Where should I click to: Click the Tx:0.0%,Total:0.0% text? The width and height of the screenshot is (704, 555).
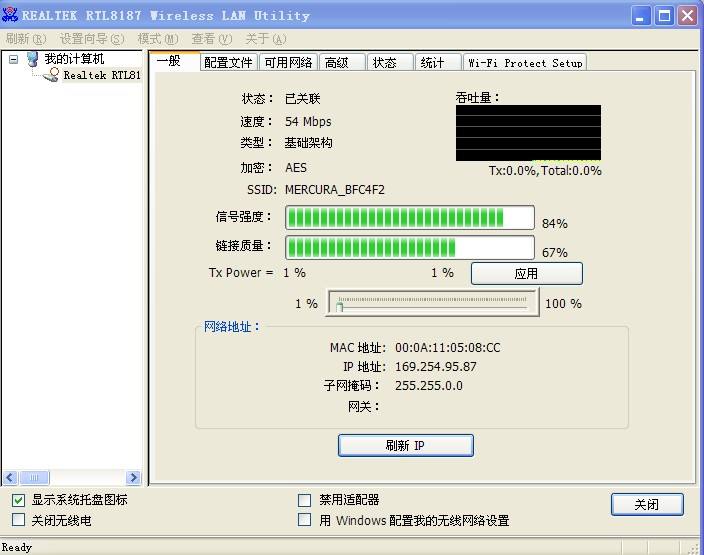click(x=545, y=171)
